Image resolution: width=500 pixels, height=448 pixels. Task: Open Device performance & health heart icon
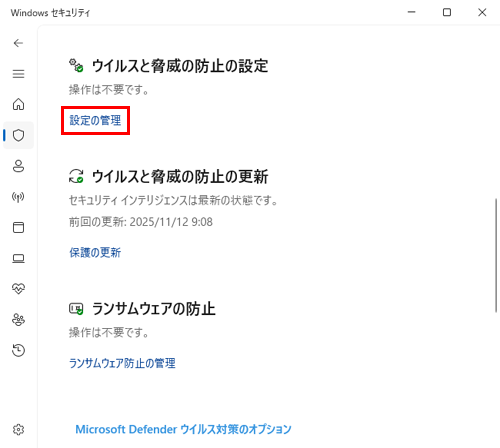pyautogui.click(x=18, y=289)
